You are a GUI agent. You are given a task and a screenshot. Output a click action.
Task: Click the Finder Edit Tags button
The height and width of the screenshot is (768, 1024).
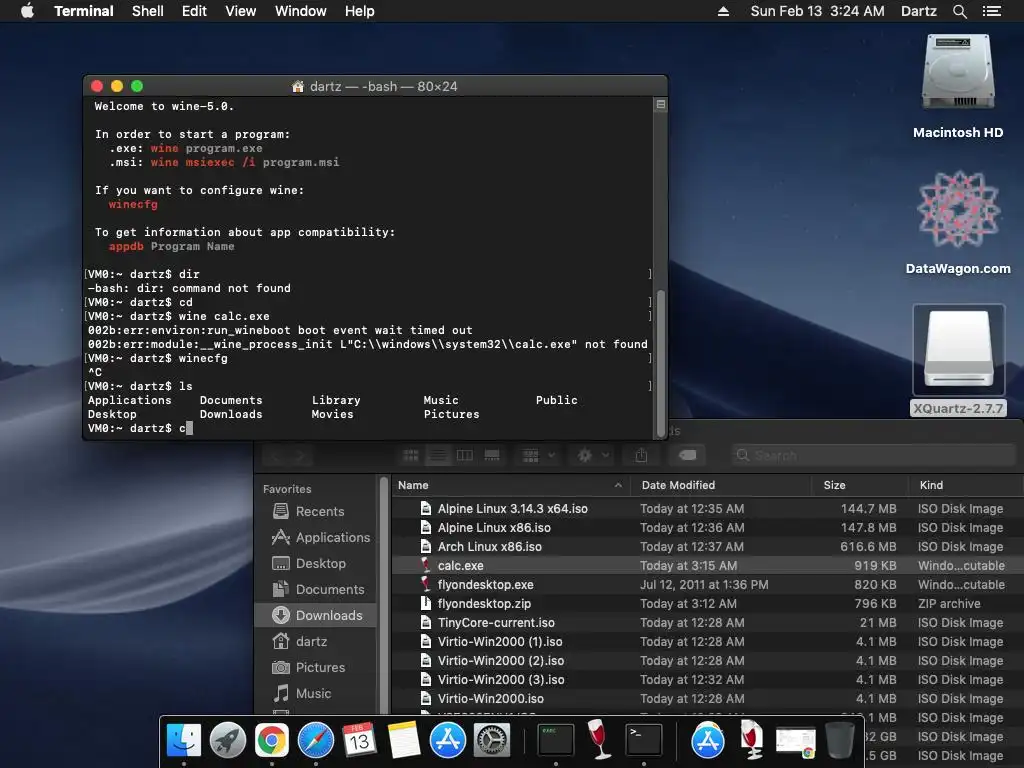click(687, 455)
